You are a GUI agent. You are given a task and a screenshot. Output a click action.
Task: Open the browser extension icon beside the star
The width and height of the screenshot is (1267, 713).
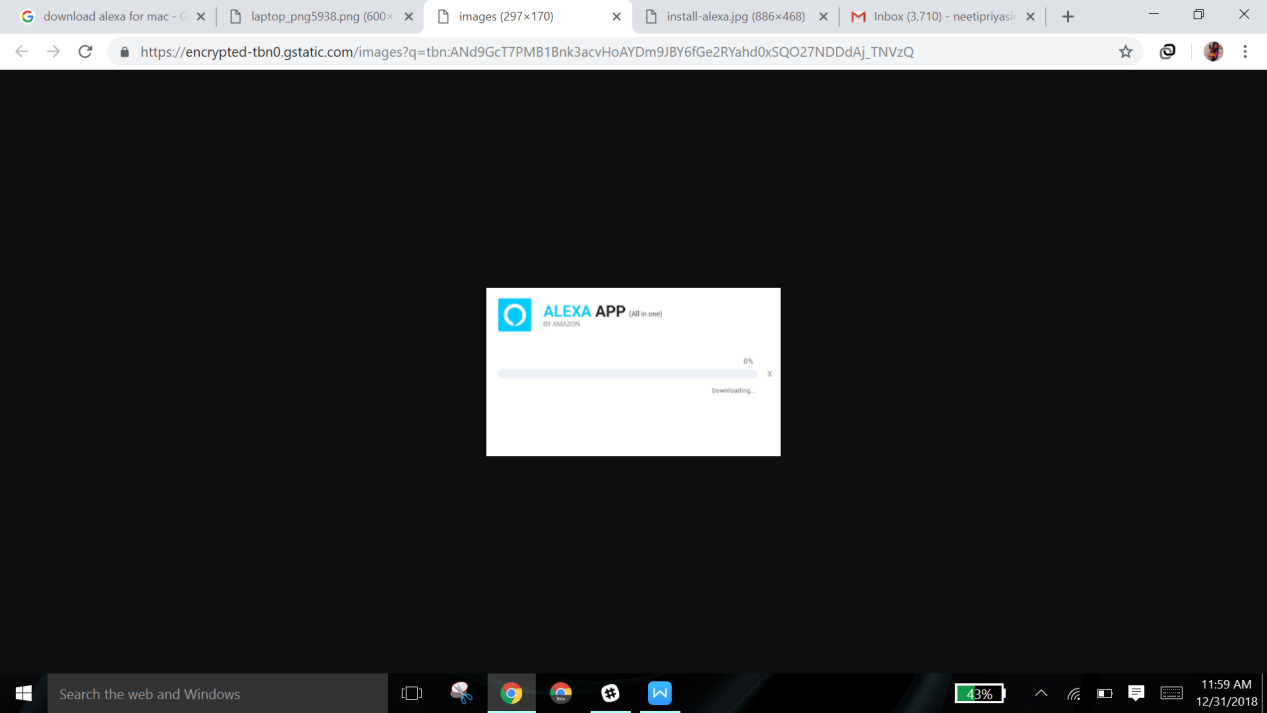[x=1168, y=52]
